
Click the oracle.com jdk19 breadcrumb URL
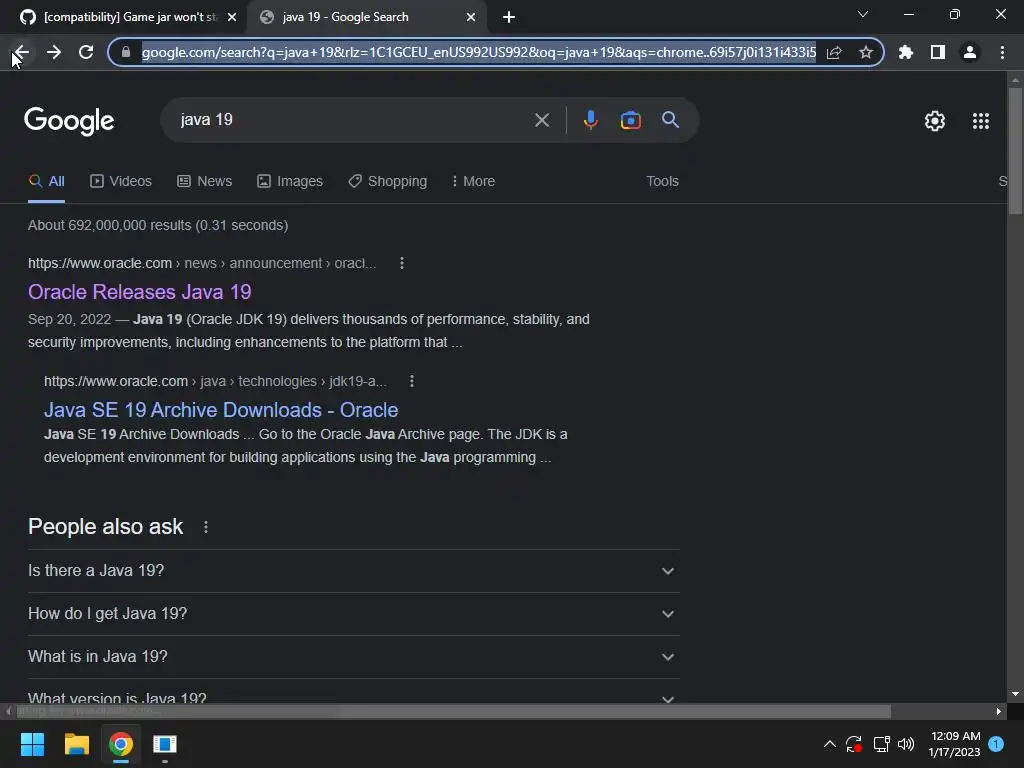215,381
